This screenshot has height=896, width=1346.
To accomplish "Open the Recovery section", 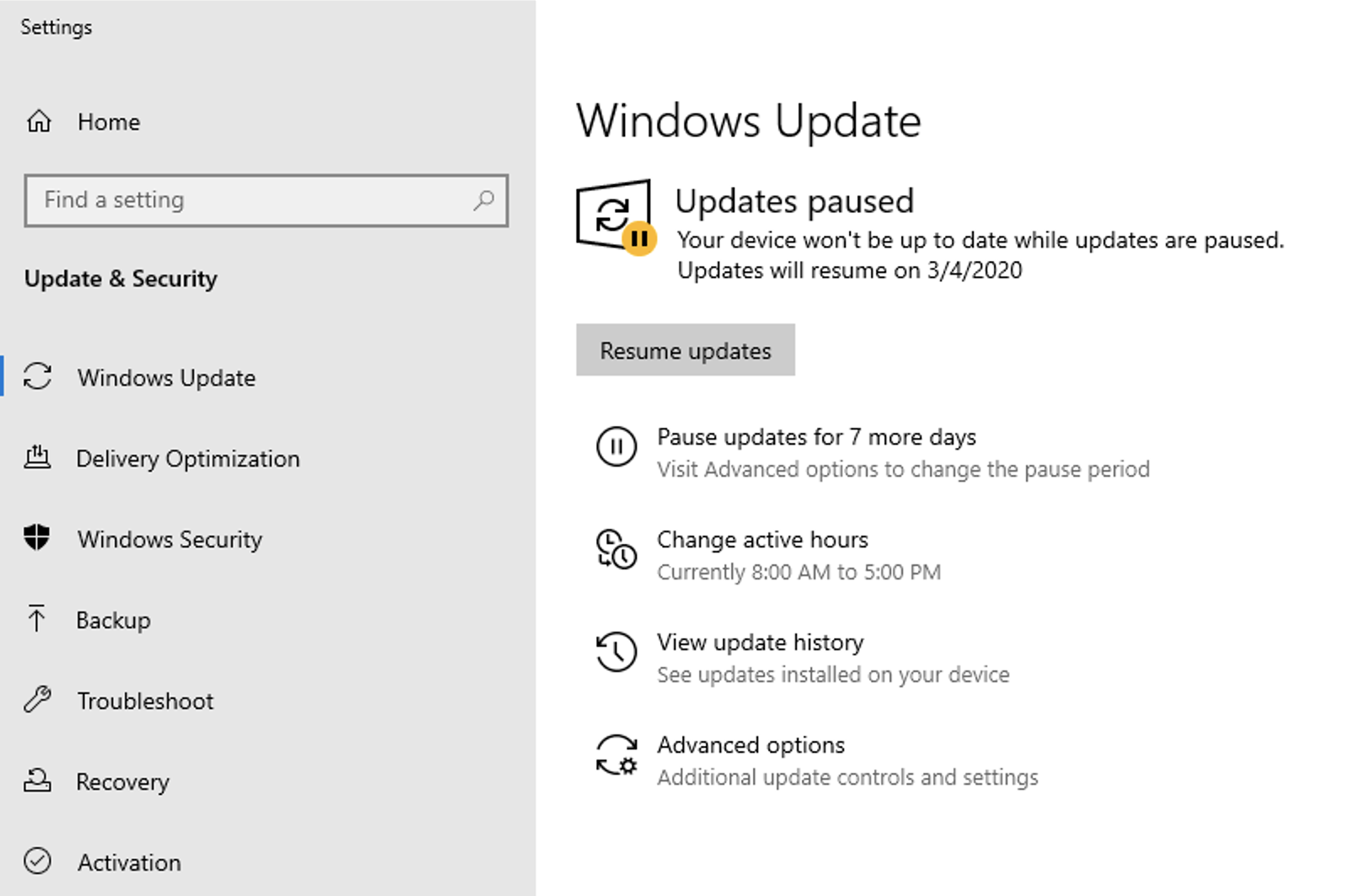I will click(x=122, y=781).
